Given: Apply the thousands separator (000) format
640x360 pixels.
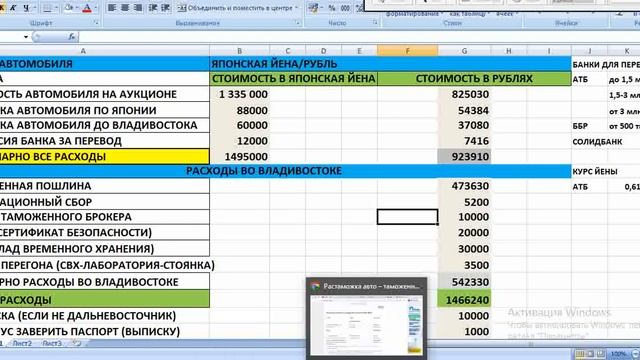Looking at the screenshot, I should tap(345, 8).
